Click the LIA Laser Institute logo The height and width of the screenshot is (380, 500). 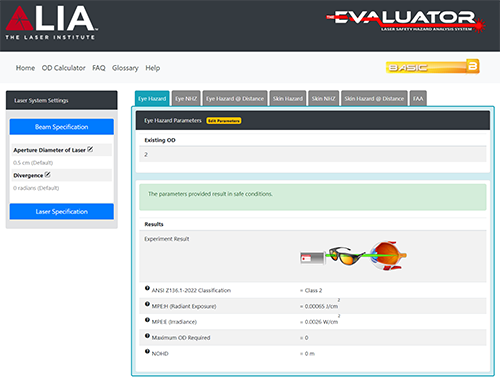pyautogui.click(x=52, y=23)
